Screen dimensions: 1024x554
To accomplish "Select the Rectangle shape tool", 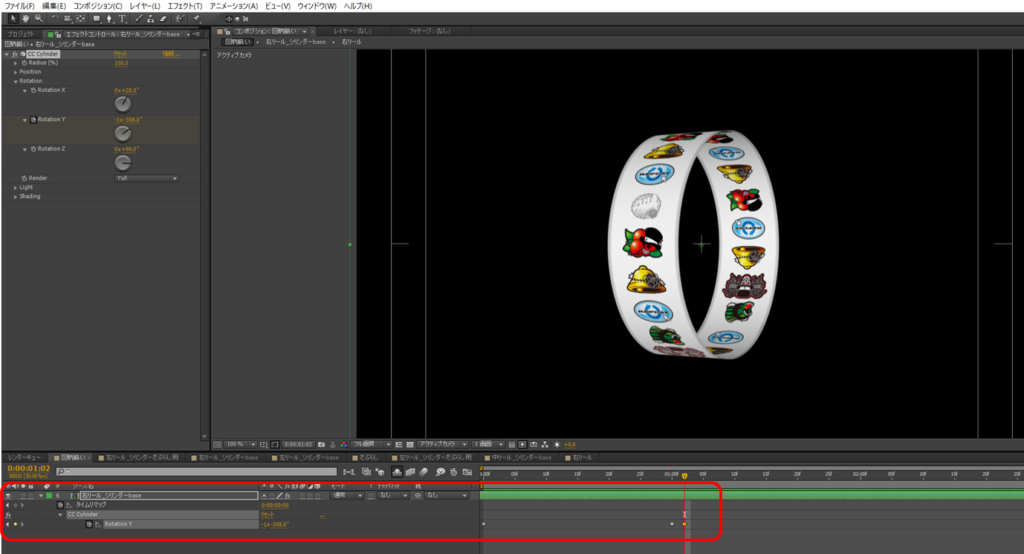I will click(x=97, y=18).
